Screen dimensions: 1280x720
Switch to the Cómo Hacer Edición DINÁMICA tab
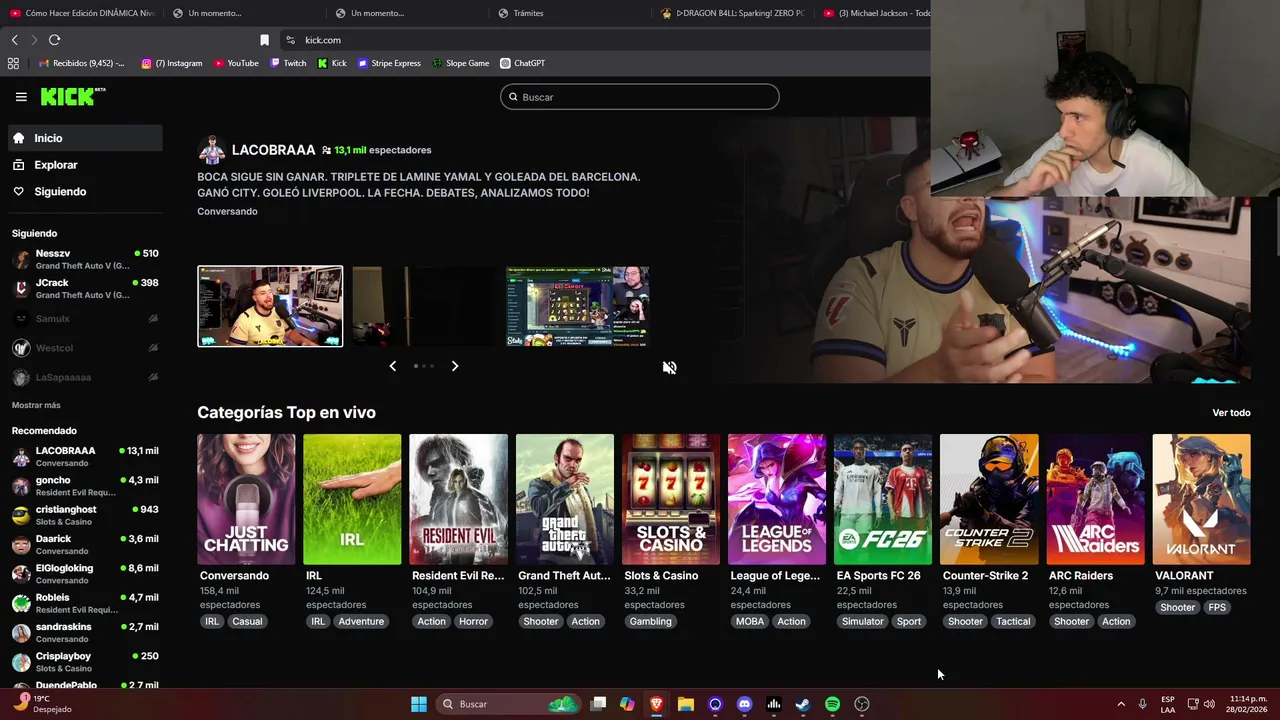pyautogui.click(x=82, y=13)
